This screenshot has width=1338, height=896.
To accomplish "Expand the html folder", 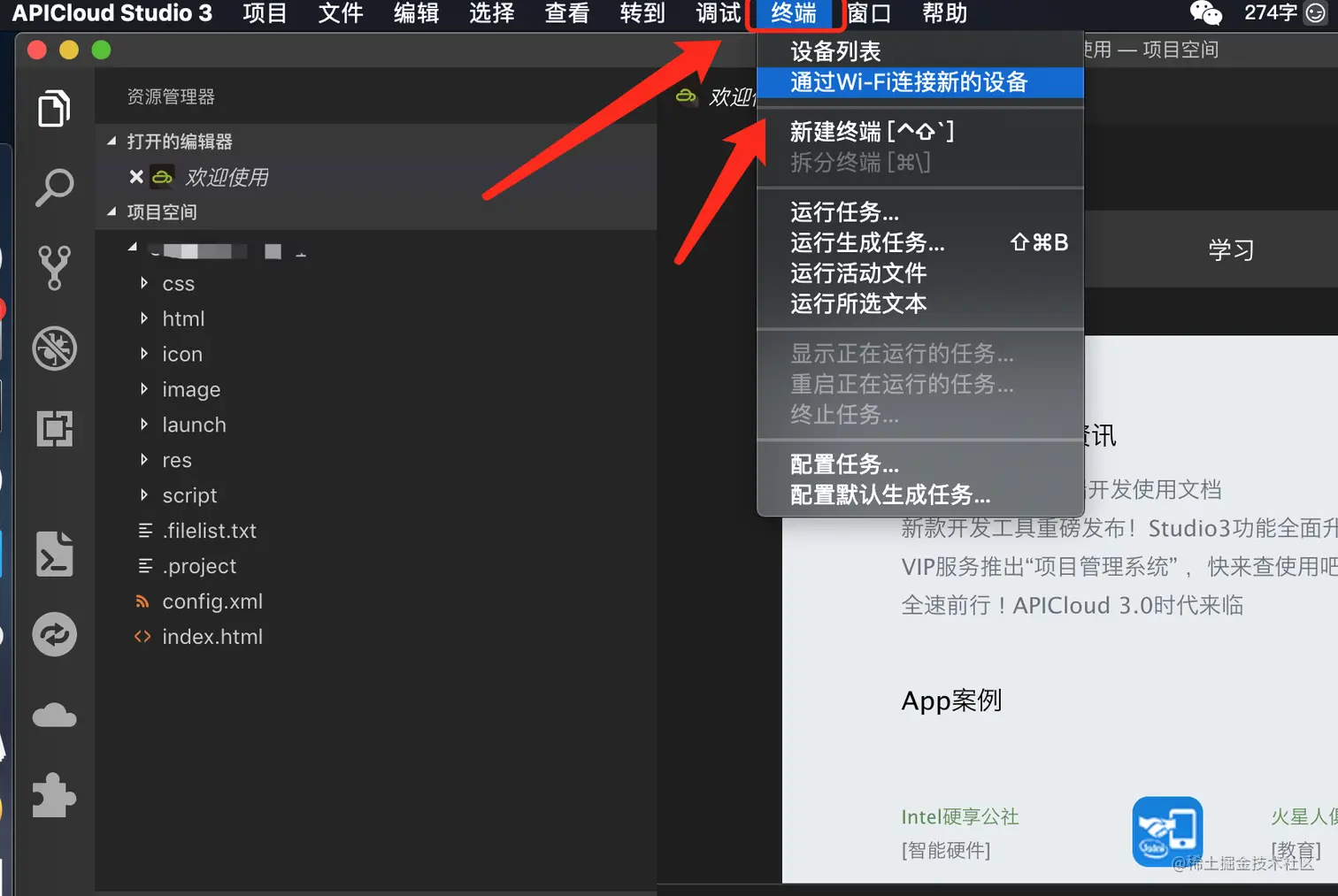I will 143,318.
